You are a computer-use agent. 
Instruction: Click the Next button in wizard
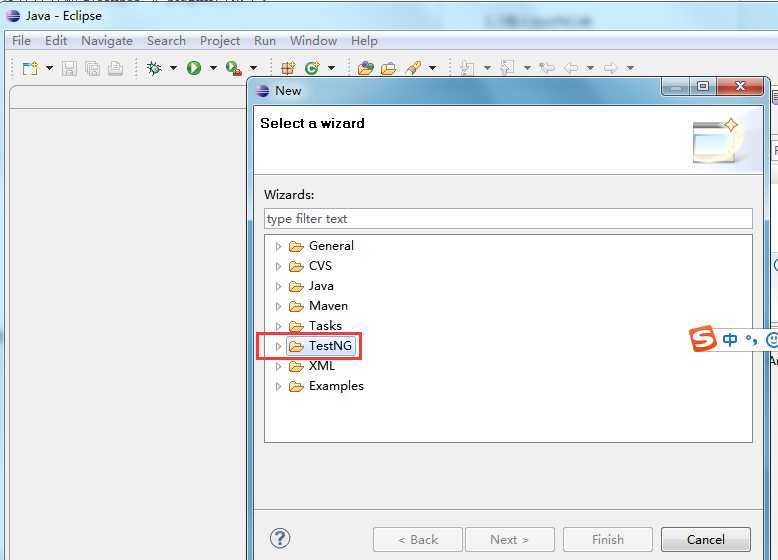pos(510,540)
